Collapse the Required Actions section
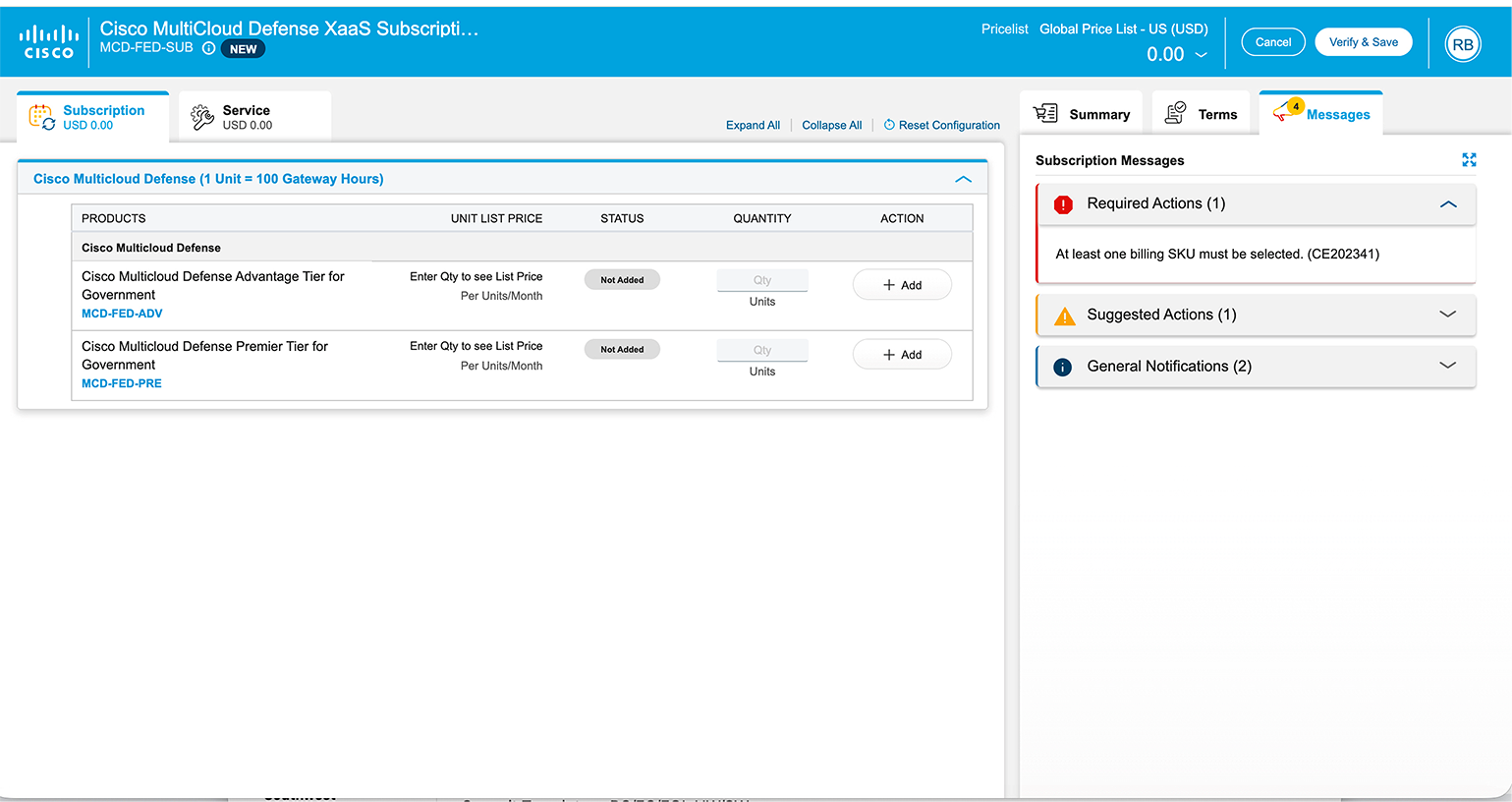Viewport: 1512px width, 802px height. (1447, 204)
